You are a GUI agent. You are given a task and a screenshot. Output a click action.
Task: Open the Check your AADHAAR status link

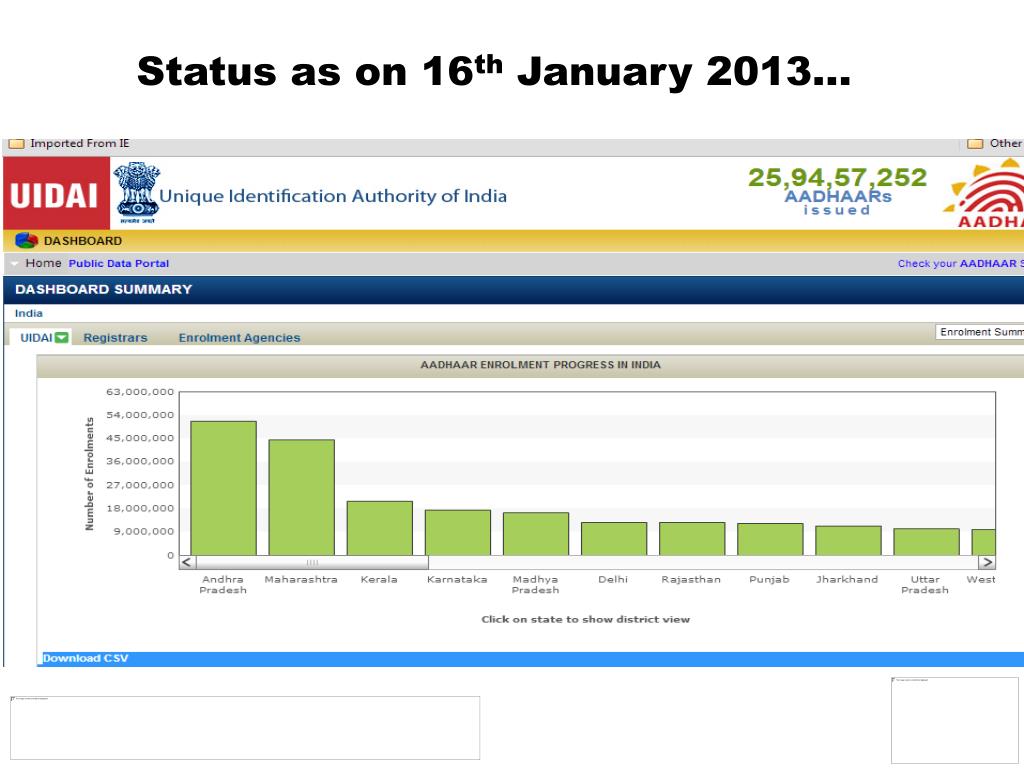point(961,263)
